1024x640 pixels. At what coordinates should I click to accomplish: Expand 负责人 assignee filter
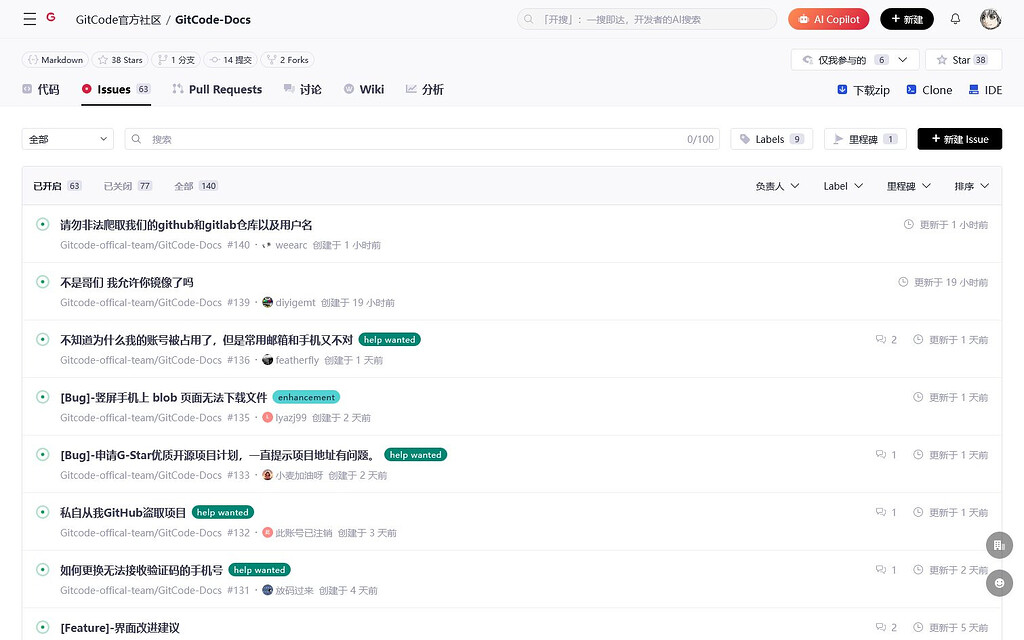click(x=777, y=186)
